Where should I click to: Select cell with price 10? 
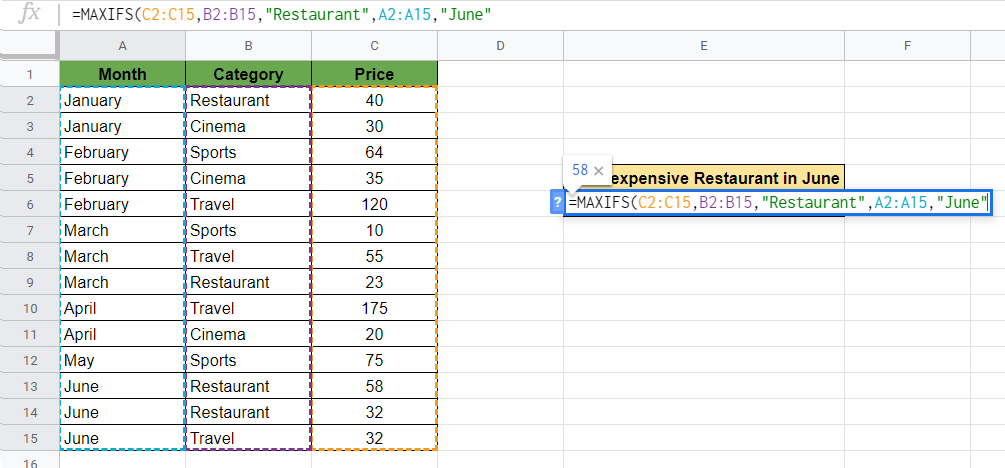click(374, 231)
